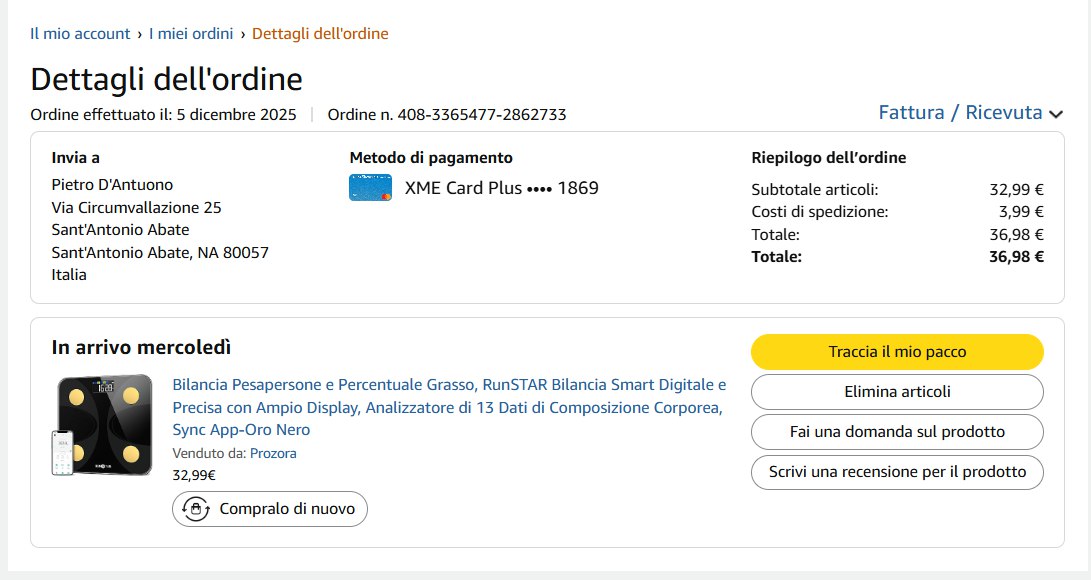Select Fai una domanda sul prodotto
Screen dimensions: 1091x580
click(897, 432)
